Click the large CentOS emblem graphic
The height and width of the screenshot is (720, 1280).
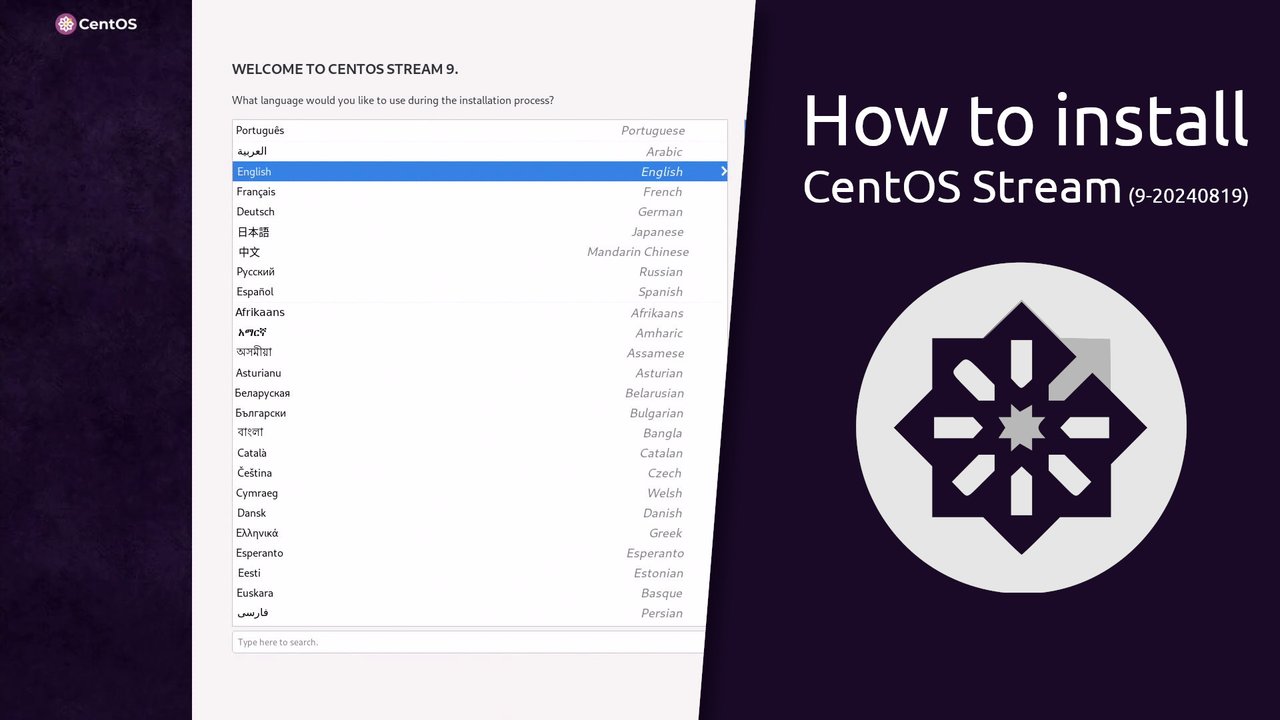click(1021, 428)
